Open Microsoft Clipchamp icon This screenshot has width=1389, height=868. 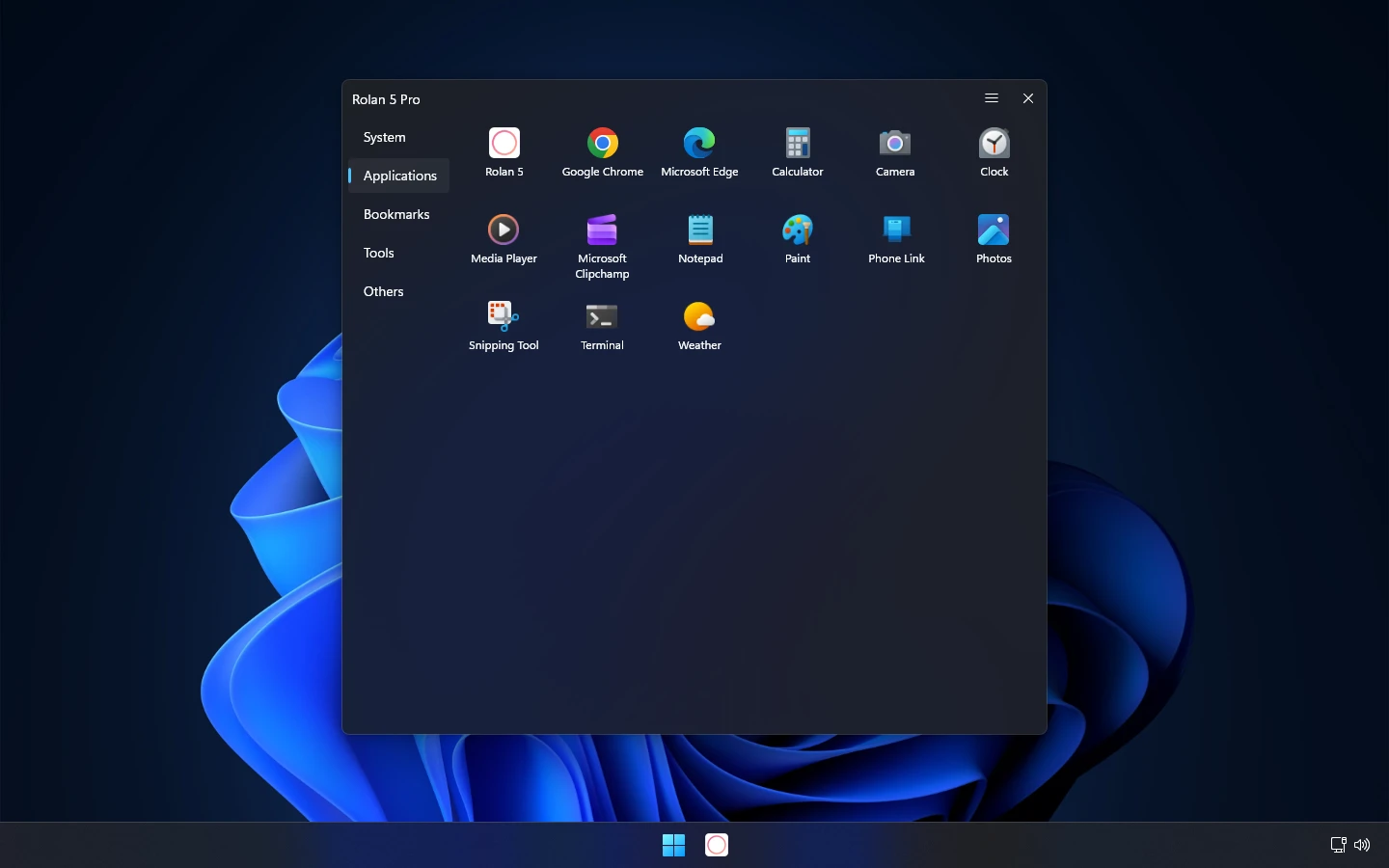pyautogui.click(x=602, y=230)
